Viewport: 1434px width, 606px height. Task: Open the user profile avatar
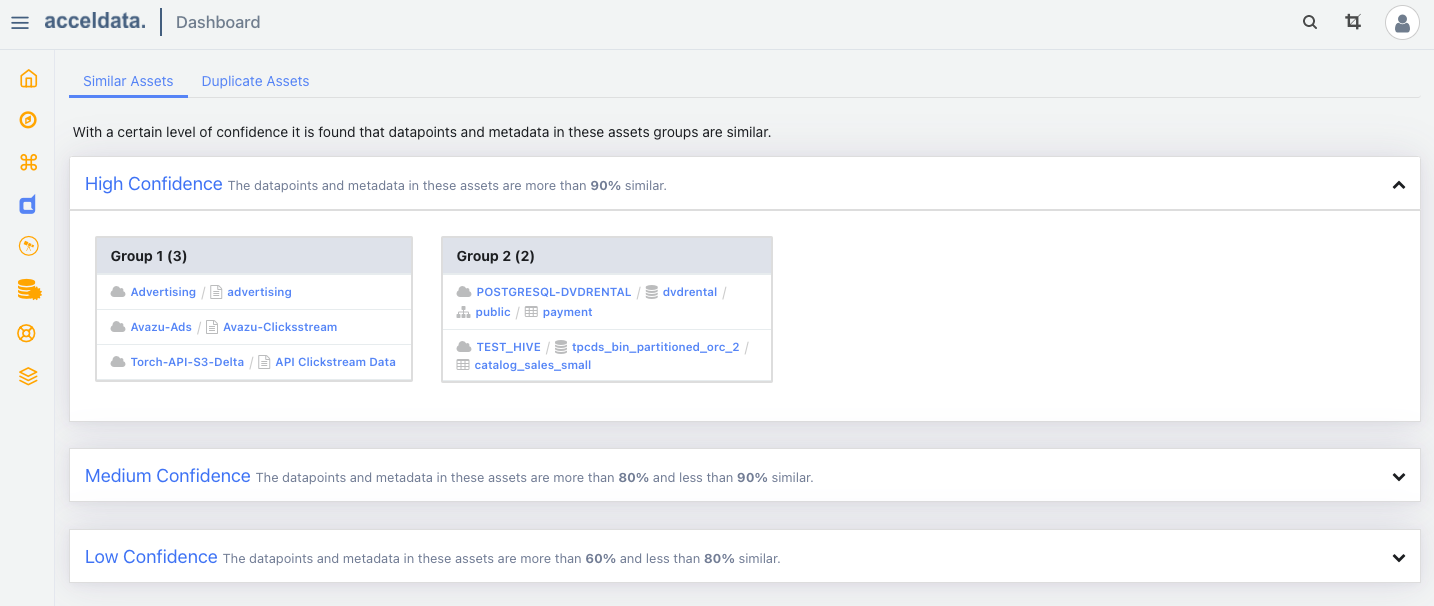click(1401, 23)
